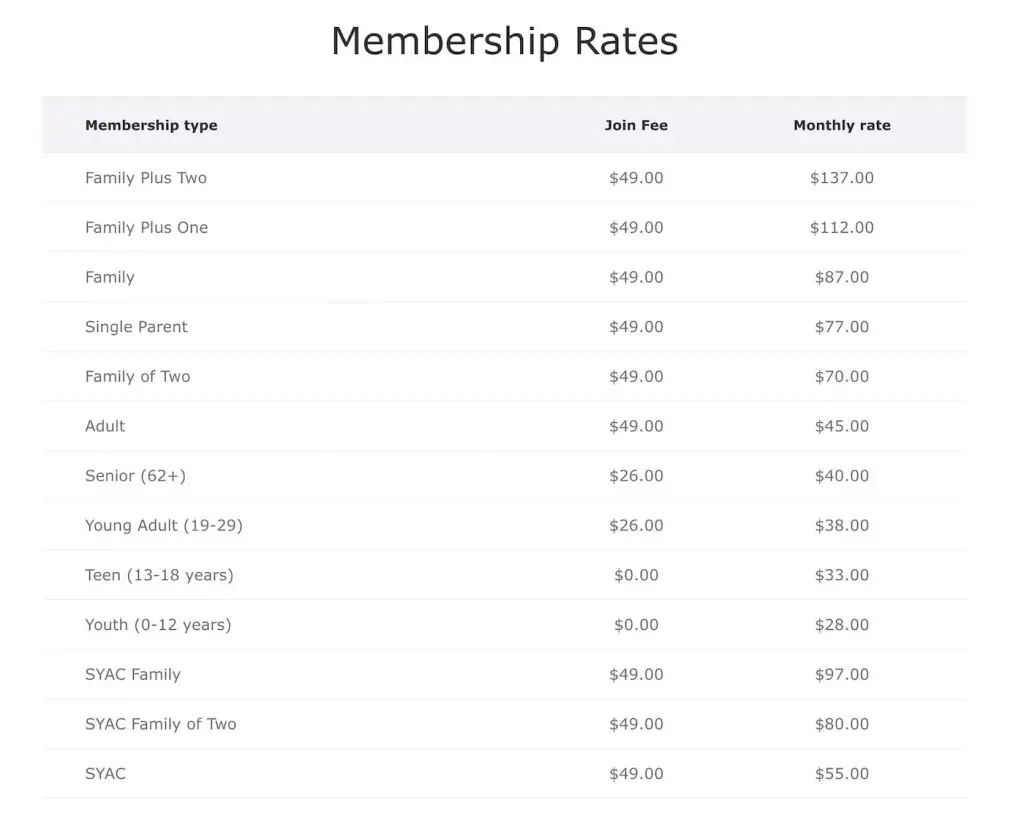Click the $70.00 monthly rate

(x=842, y=376)
